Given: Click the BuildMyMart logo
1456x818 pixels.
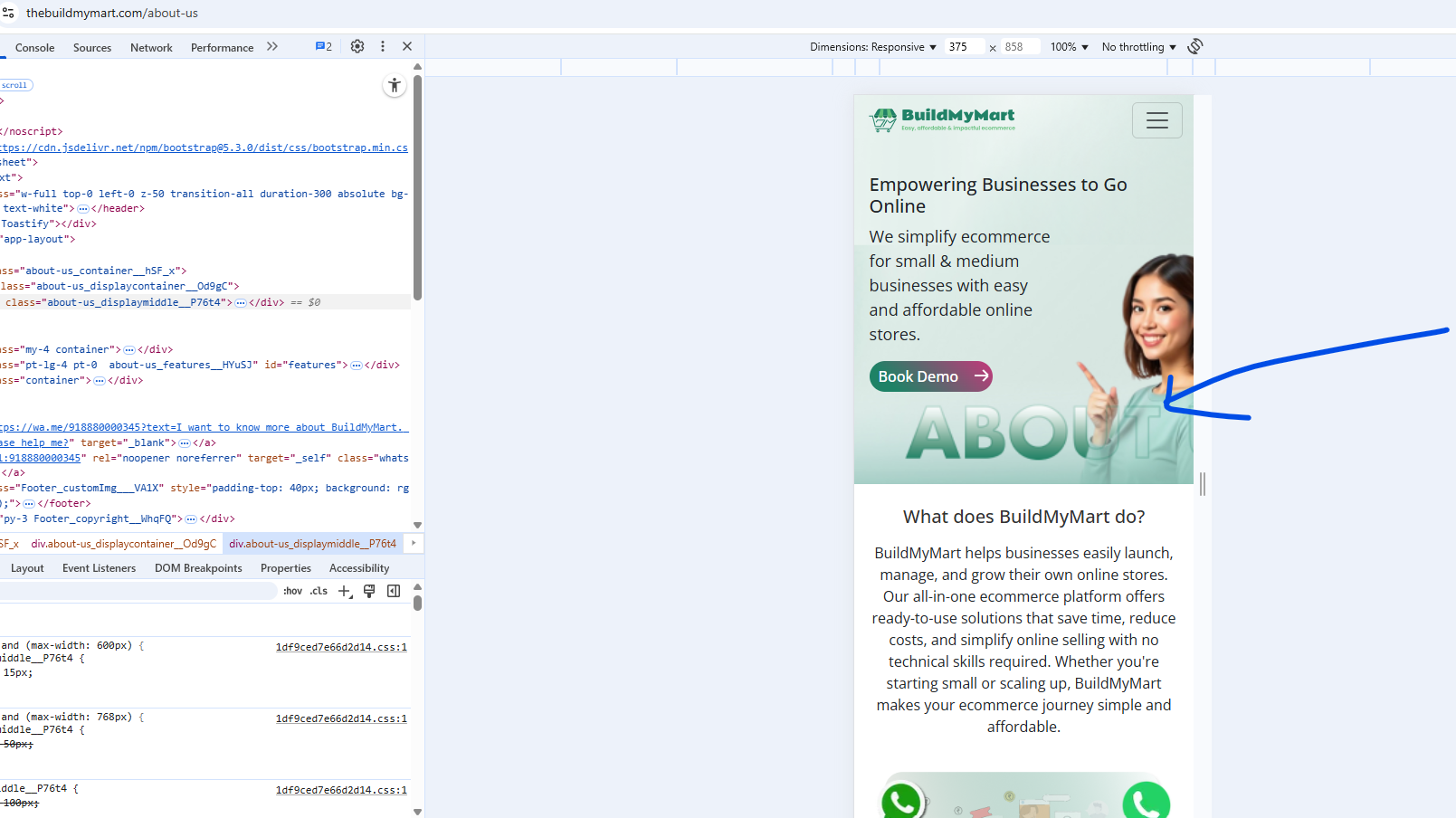Looking at the screenshot, I should pos(942,119).
